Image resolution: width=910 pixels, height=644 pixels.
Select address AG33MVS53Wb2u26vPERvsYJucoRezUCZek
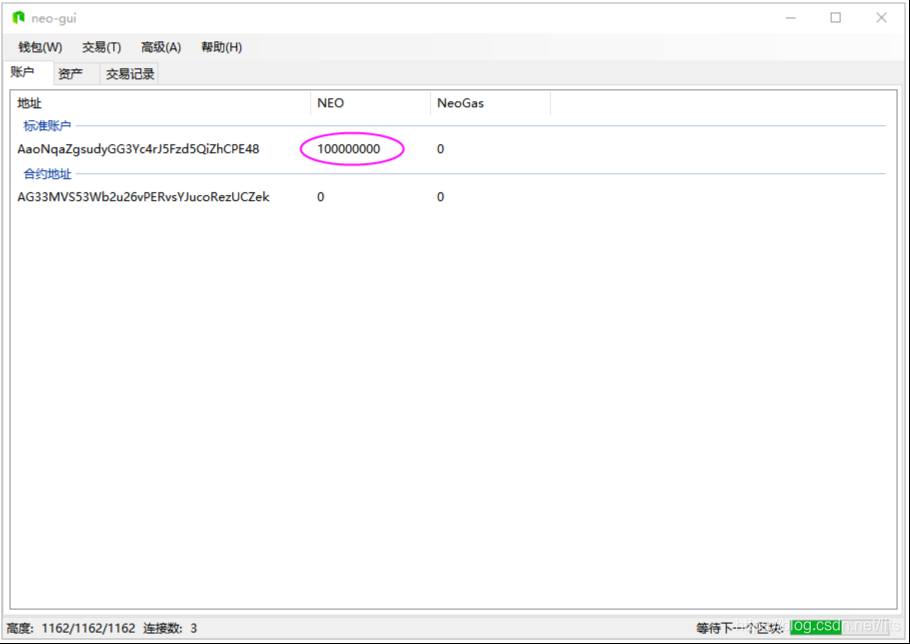point(143,197)
